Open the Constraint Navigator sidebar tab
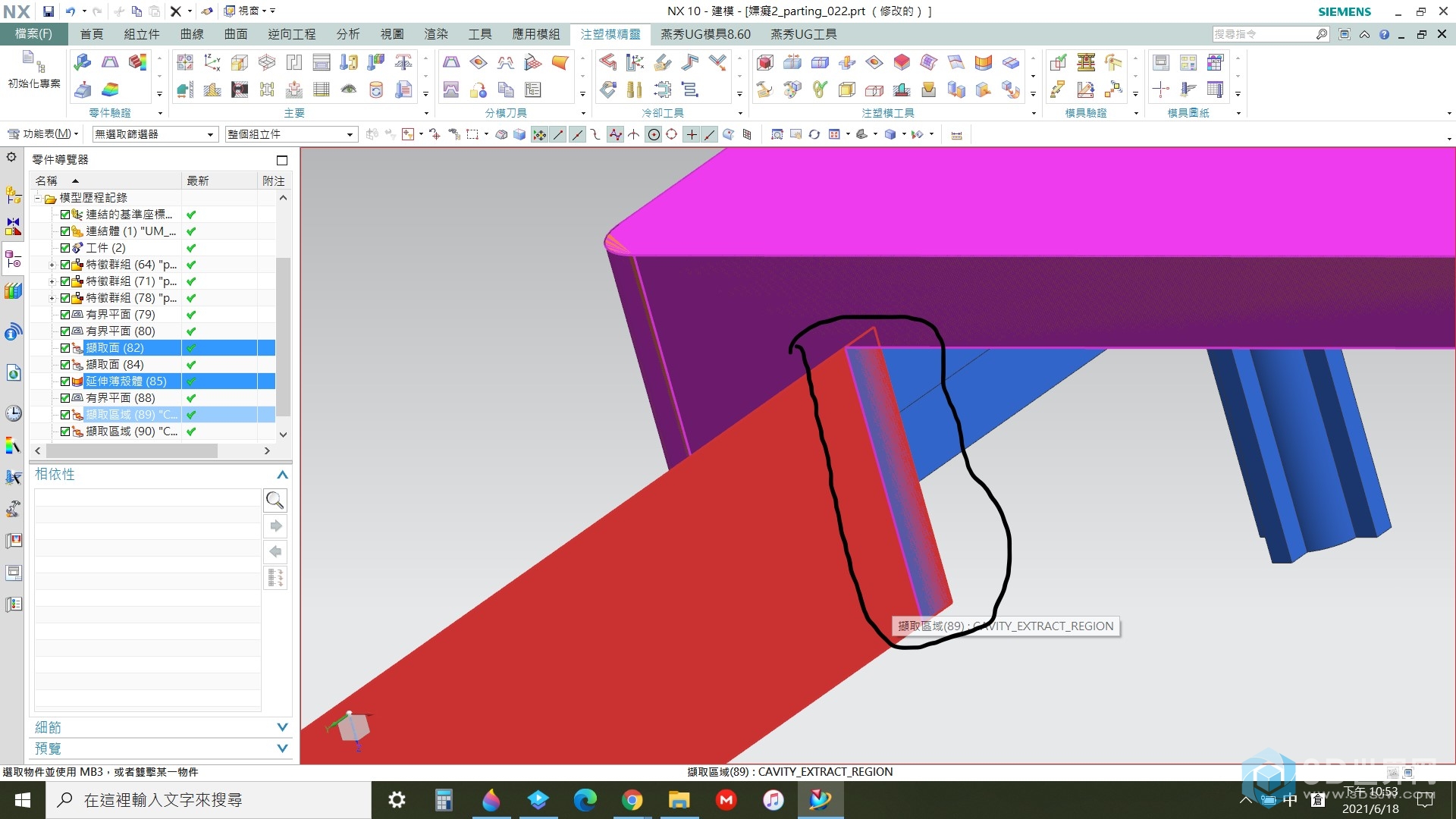This screenshot has width=1456, height=819. pyautogui.click(x=14, y=227)
